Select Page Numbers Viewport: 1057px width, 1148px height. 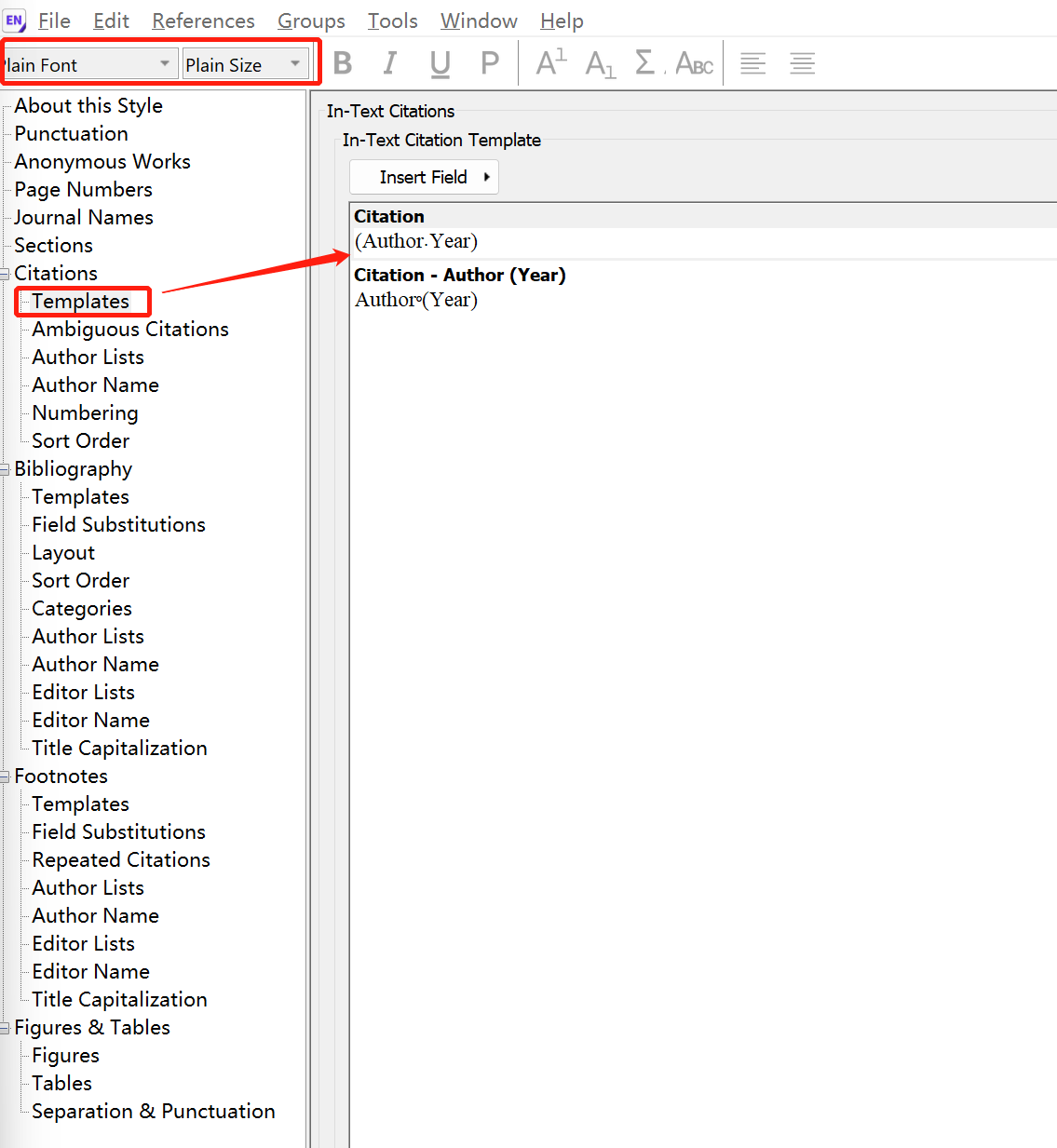coord(83,190)
